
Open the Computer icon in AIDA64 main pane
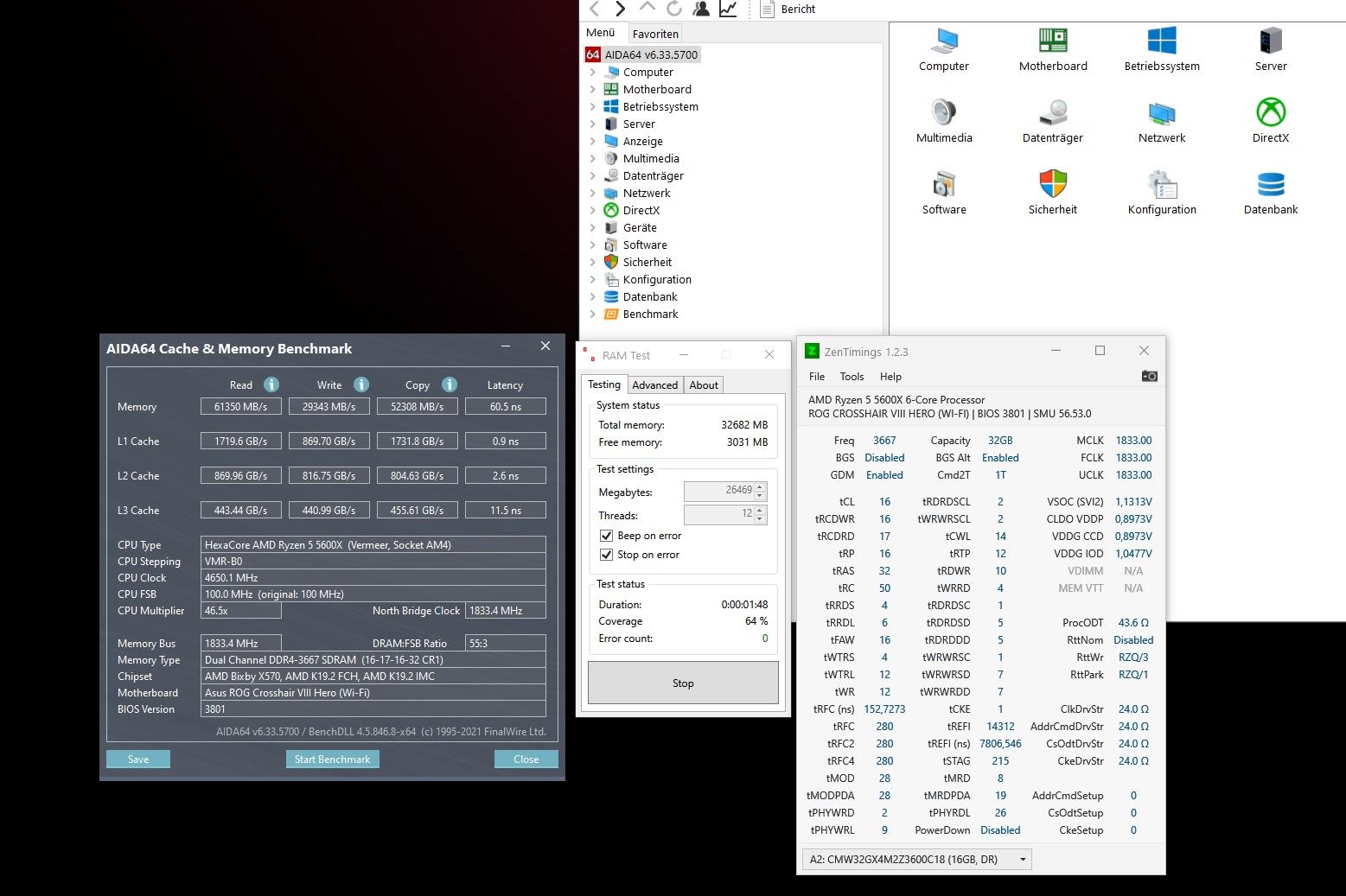(944, 41)
